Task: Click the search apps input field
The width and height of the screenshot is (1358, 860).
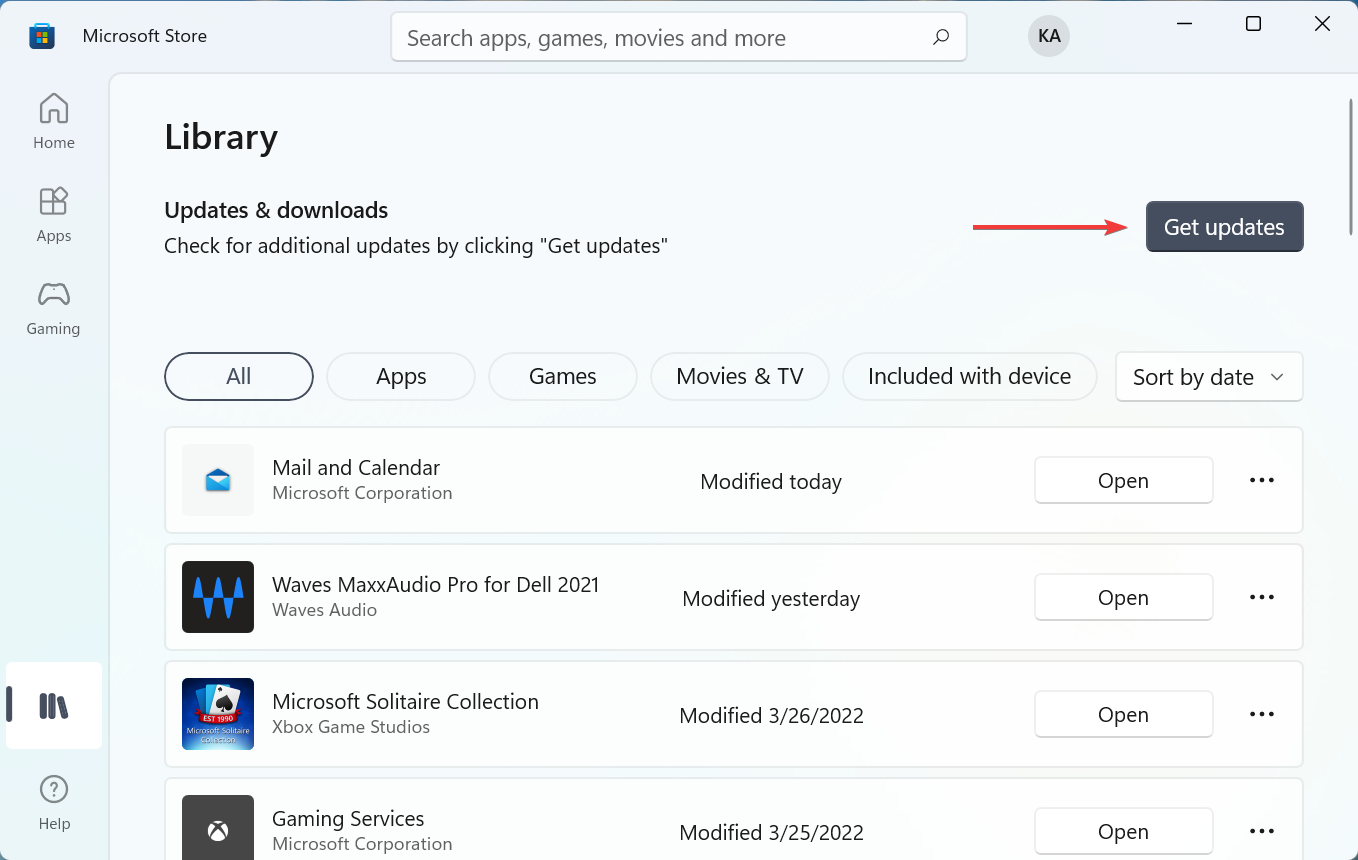Action: tap(679, 36)
